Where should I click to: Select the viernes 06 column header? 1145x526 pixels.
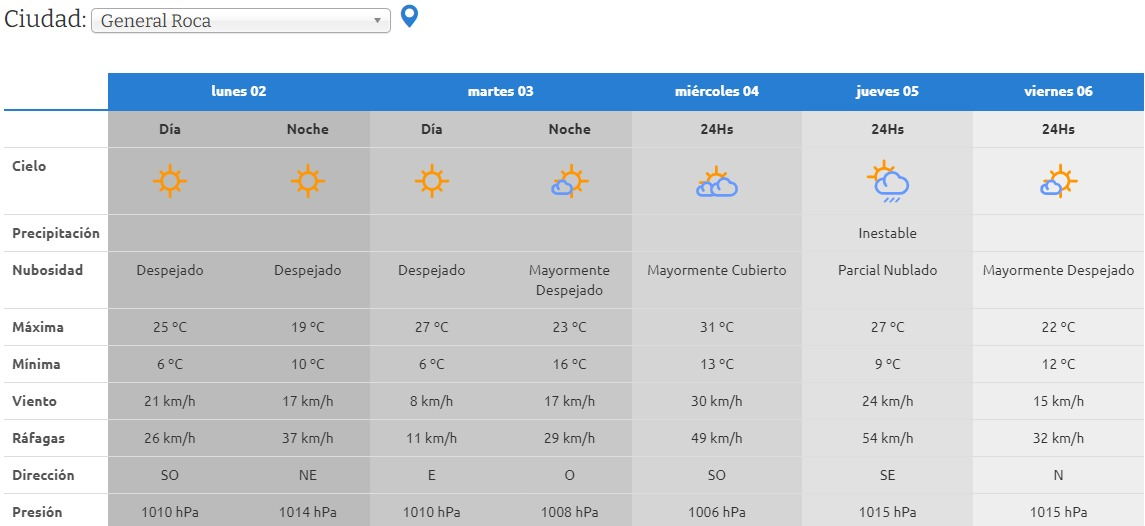pos(1058,91)
